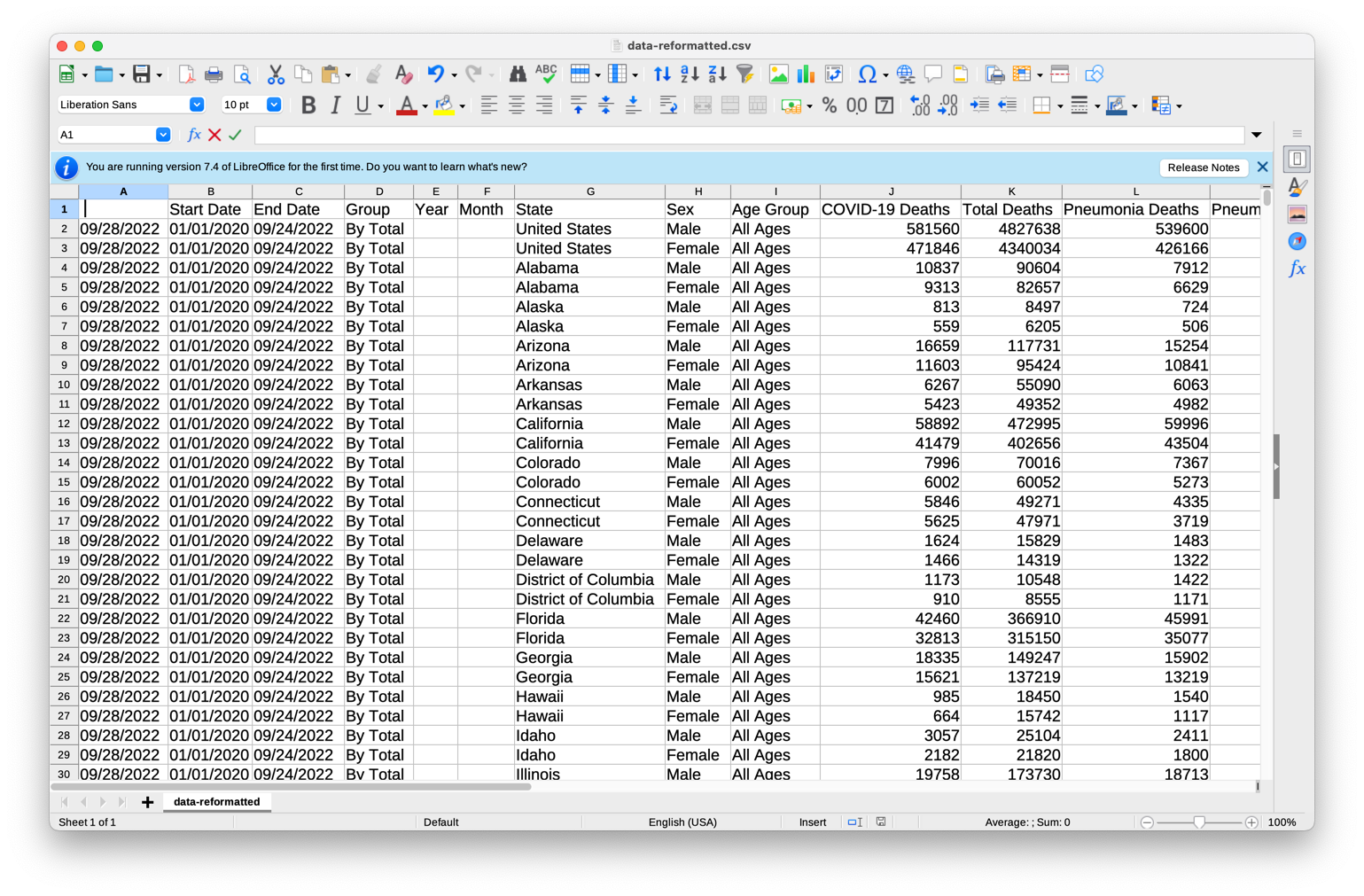Add a new sheet with plus button
Screen dimensions: 1364x896
pyautogui.click(x=147, y=802)
